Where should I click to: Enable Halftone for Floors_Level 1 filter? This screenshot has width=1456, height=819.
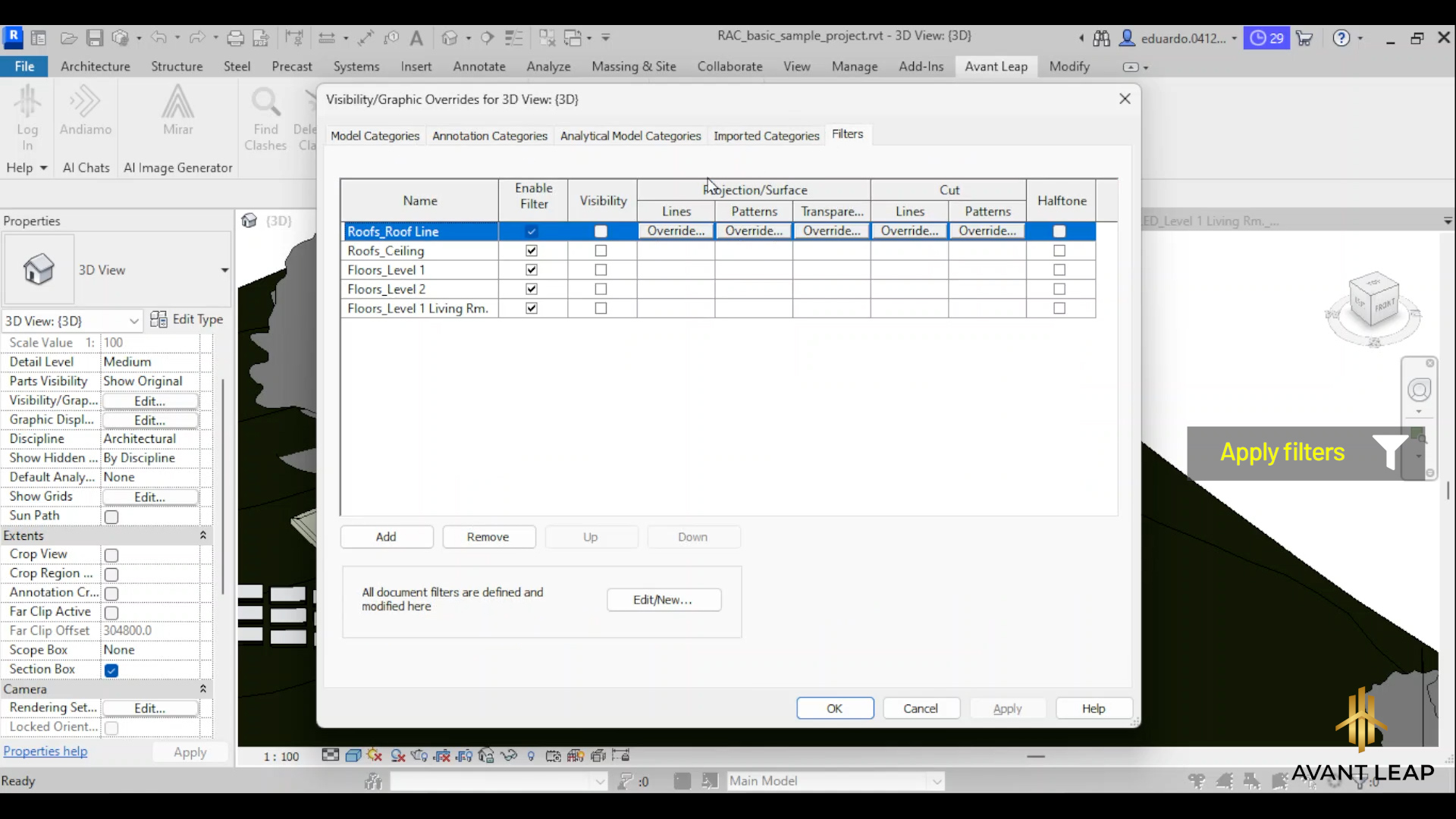coord(1059,270)
